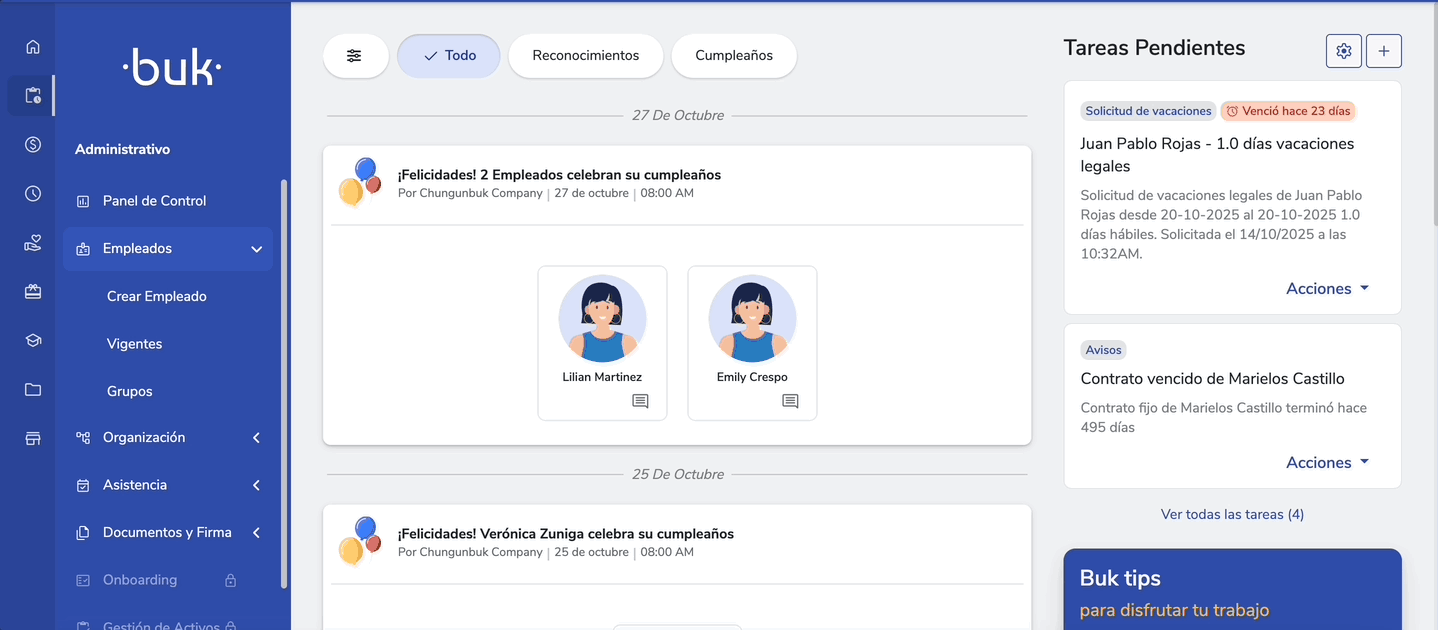Open the feed filter settings icon

click(354, 56)
